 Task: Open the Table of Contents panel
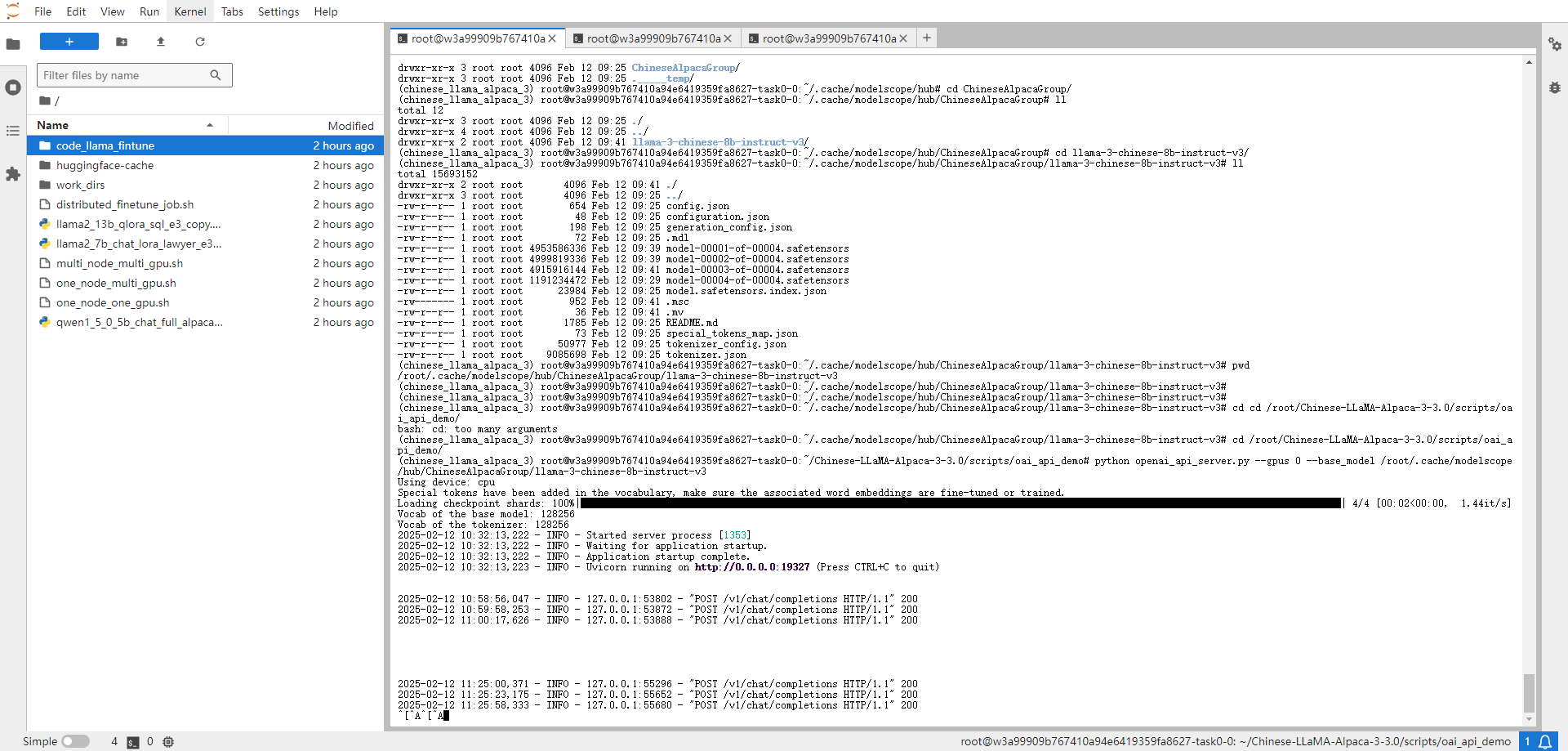click(x=13, y=131)
